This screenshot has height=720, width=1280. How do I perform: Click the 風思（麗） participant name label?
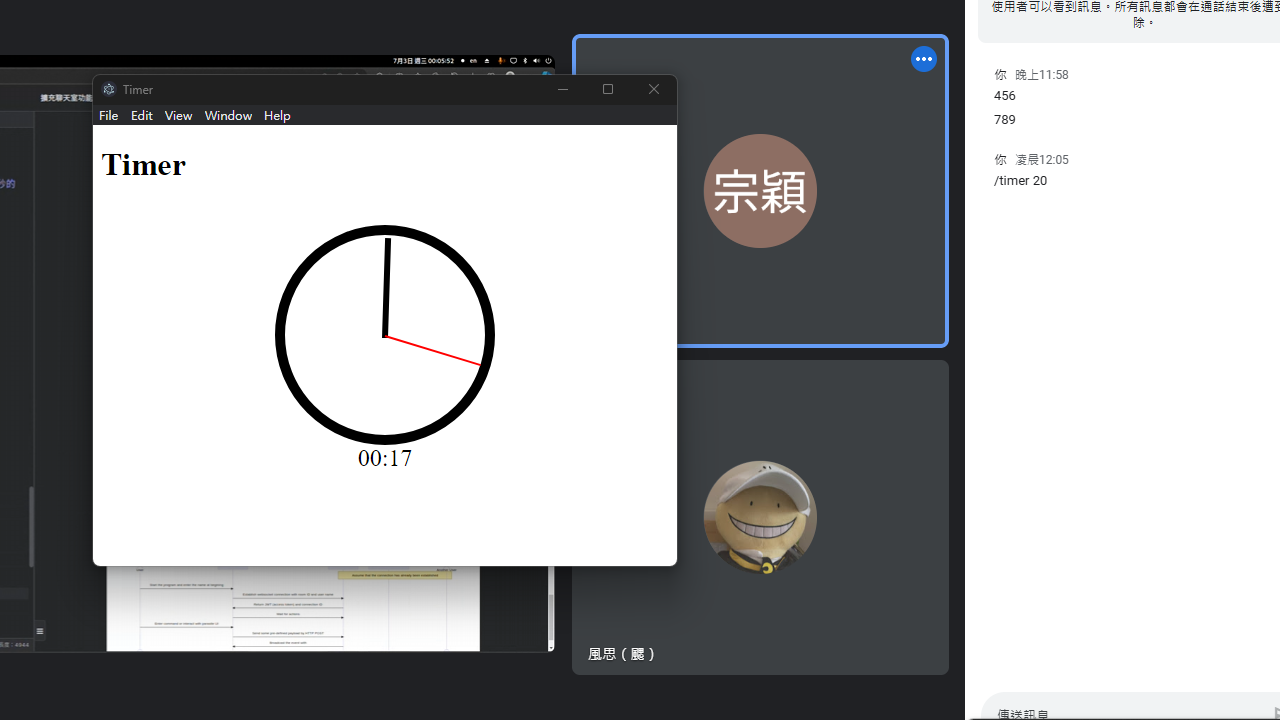622,653
